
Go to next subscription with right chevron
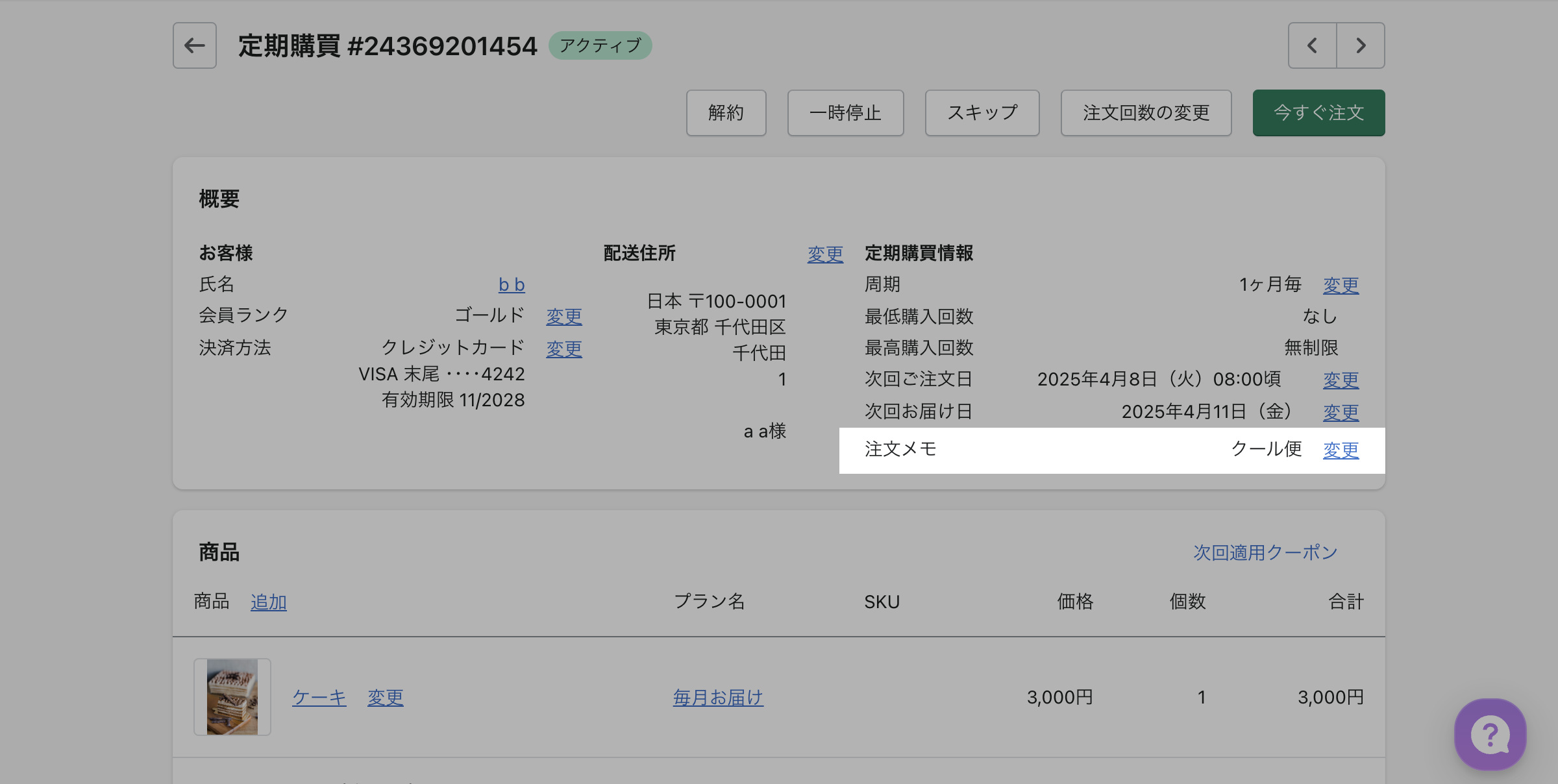(1361, 45)
